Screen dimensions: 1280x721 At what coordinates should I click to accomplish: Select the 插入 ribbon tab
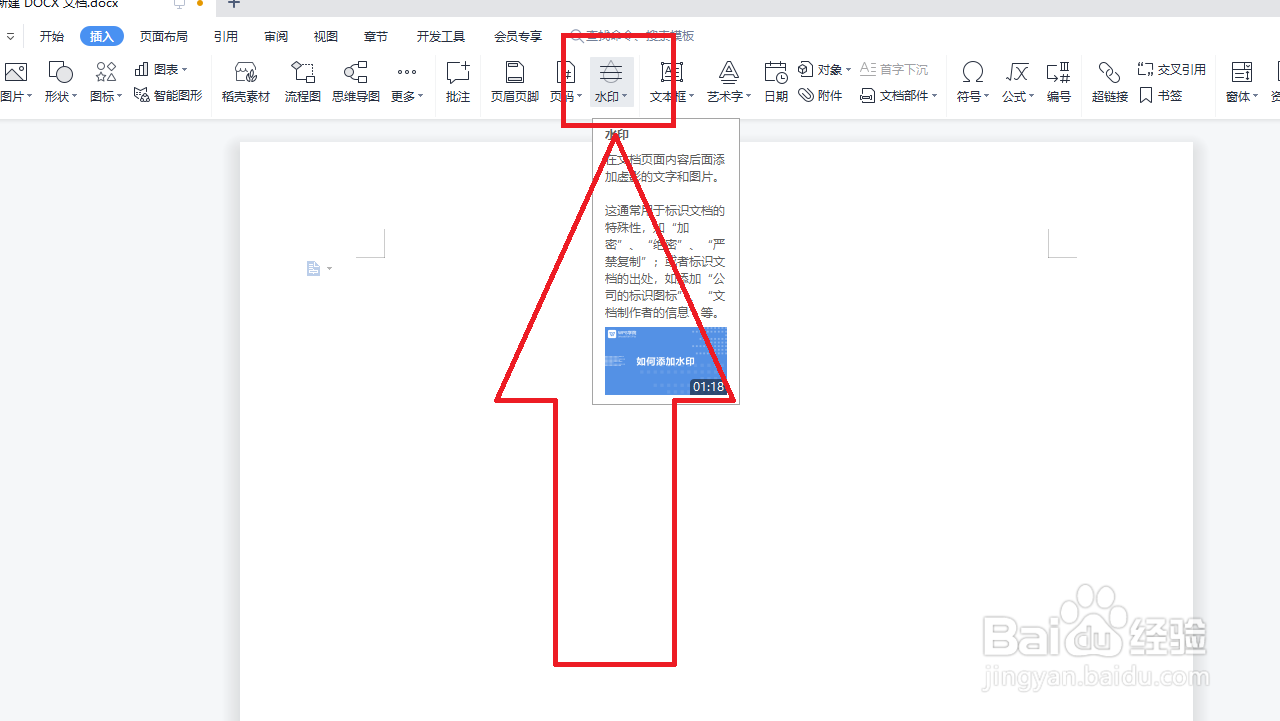click(x=102, y=36)
